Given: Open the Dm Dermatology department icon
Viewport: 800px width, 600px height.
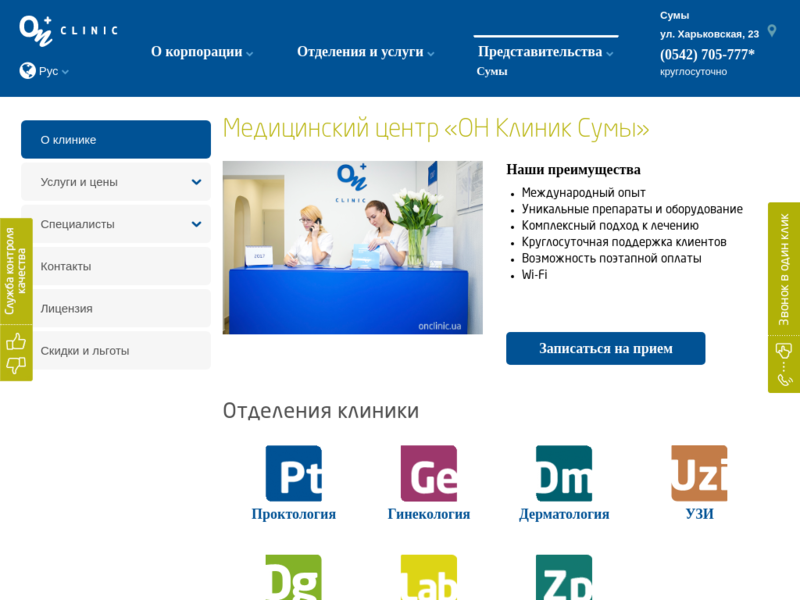Looking at the screenshot, I should 564,473.
